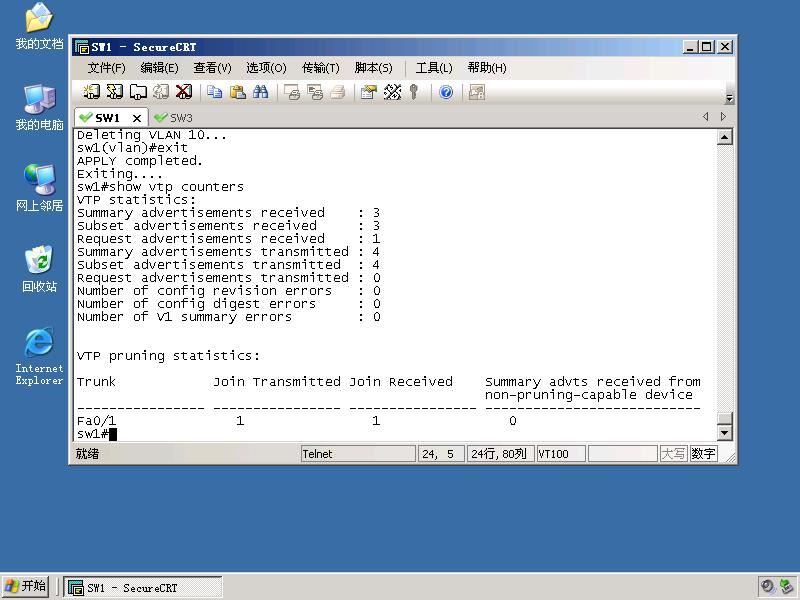Click the Find binoculars icon
This screenshot has height=600, width=800.
(260, 92)
